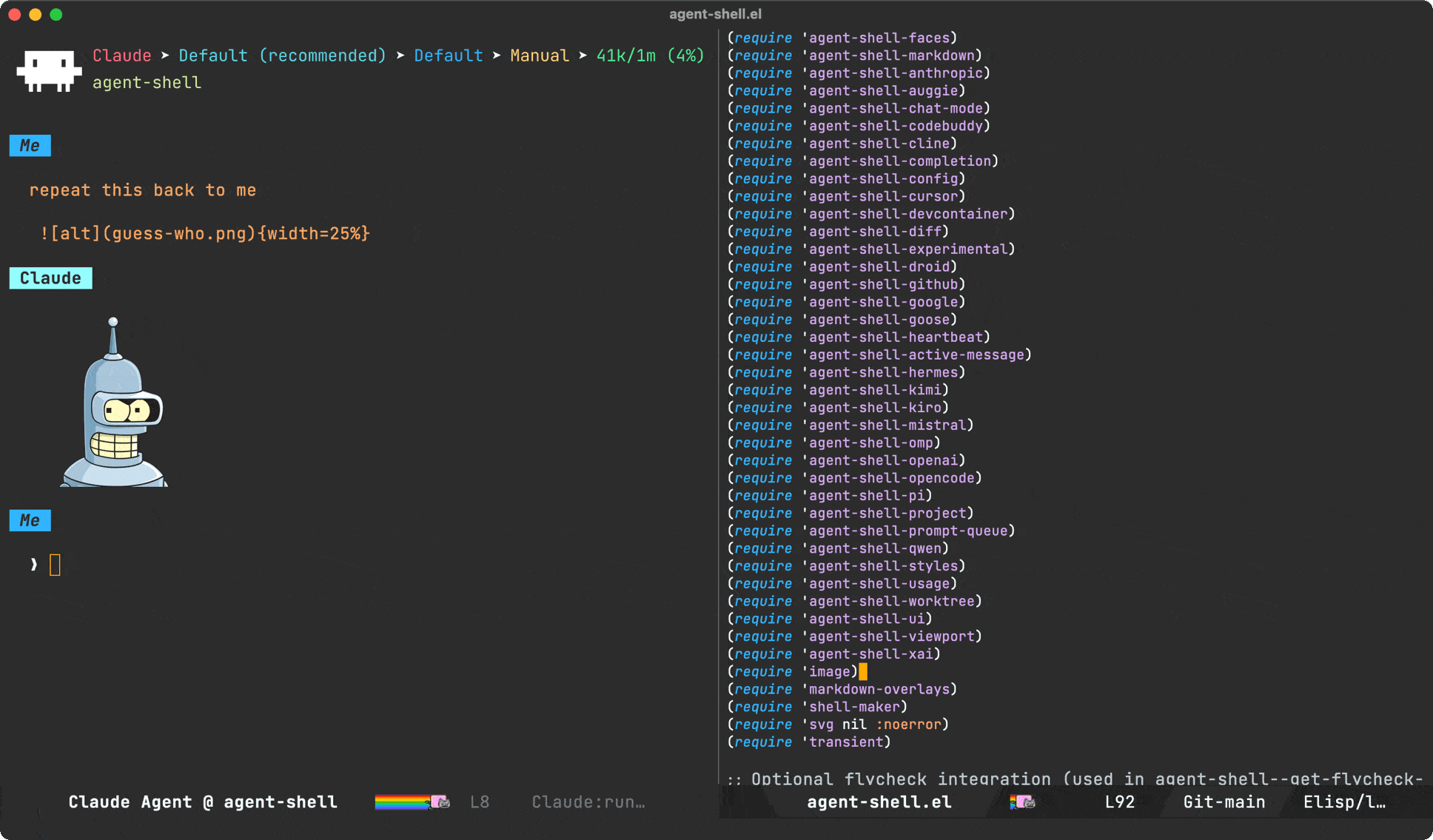The image size is (1433, 840).
Task: Click the line (require 'agent-shell-project)
Action: 850,514
